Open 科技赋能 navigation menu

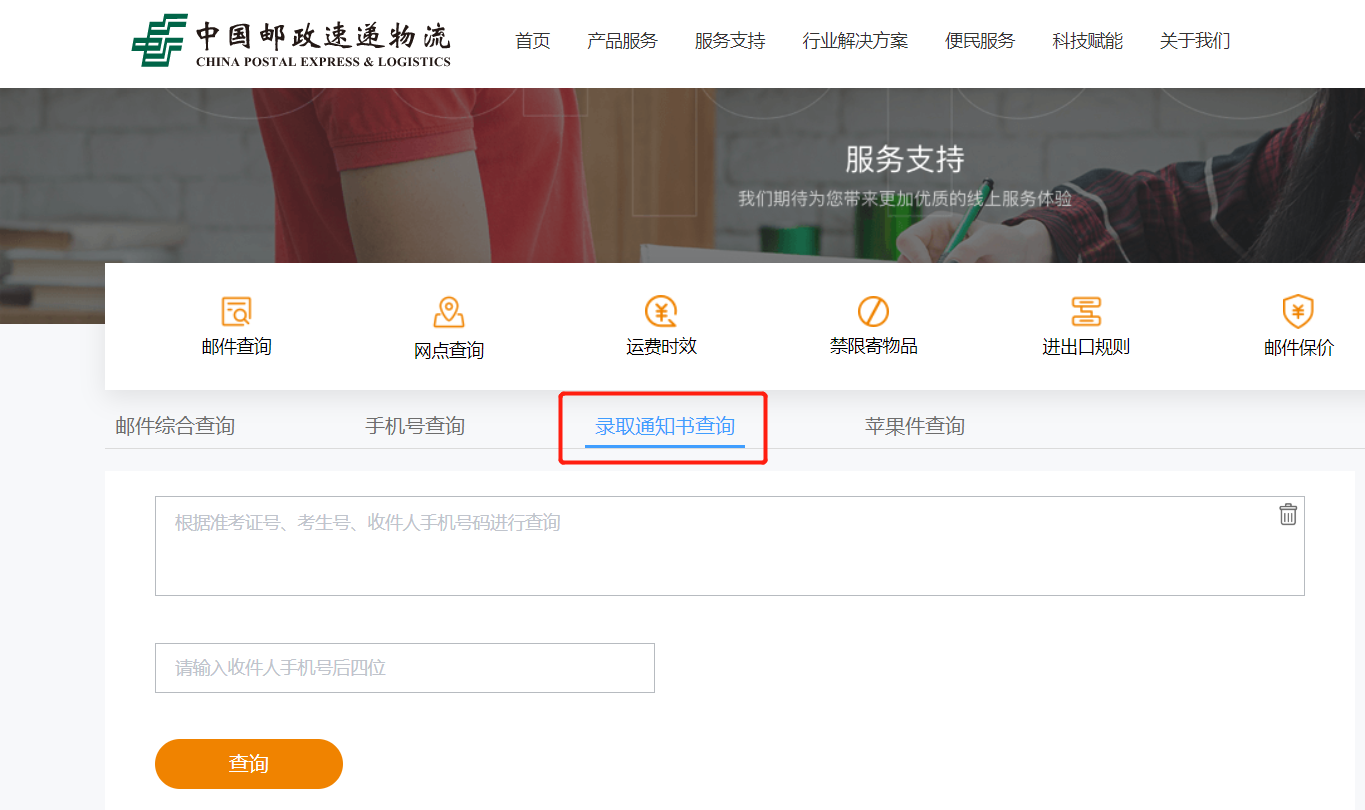coord(1088,41)
